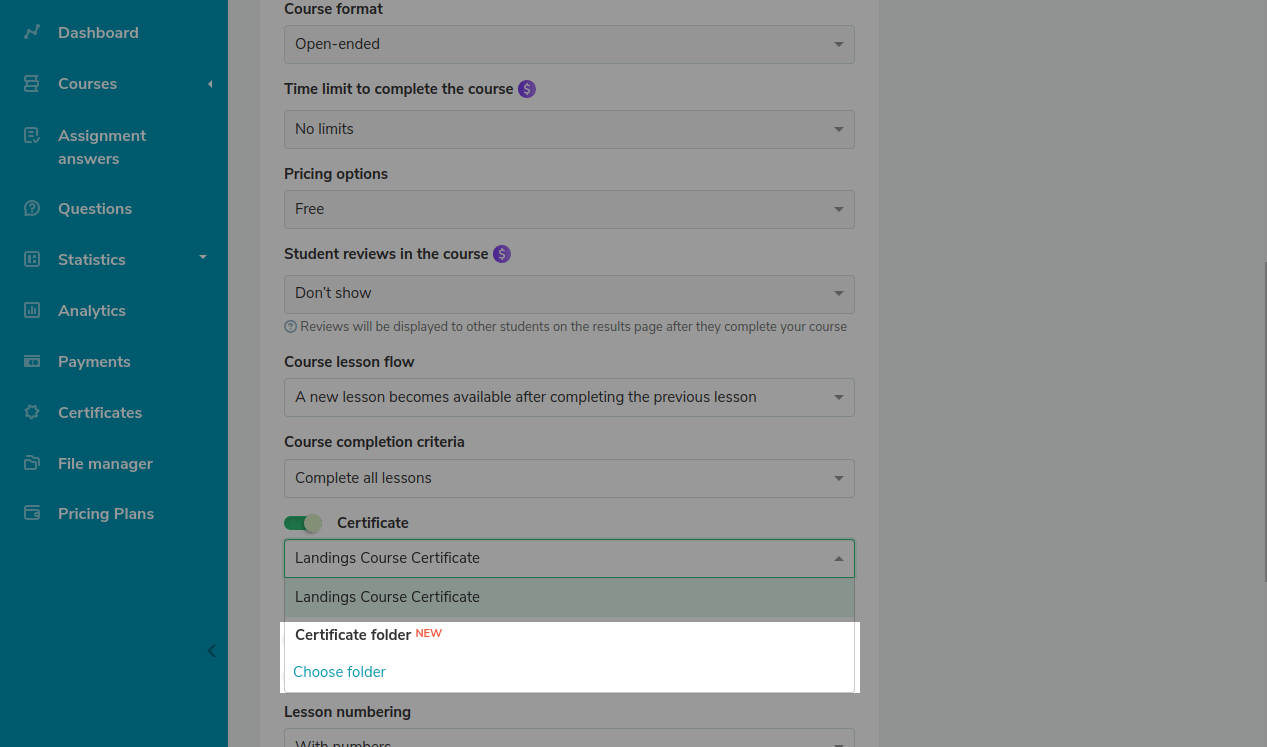Click the Statistics icon in sidebar
This screenshot has height=747, width=1267.
click(x=32, y=259)
